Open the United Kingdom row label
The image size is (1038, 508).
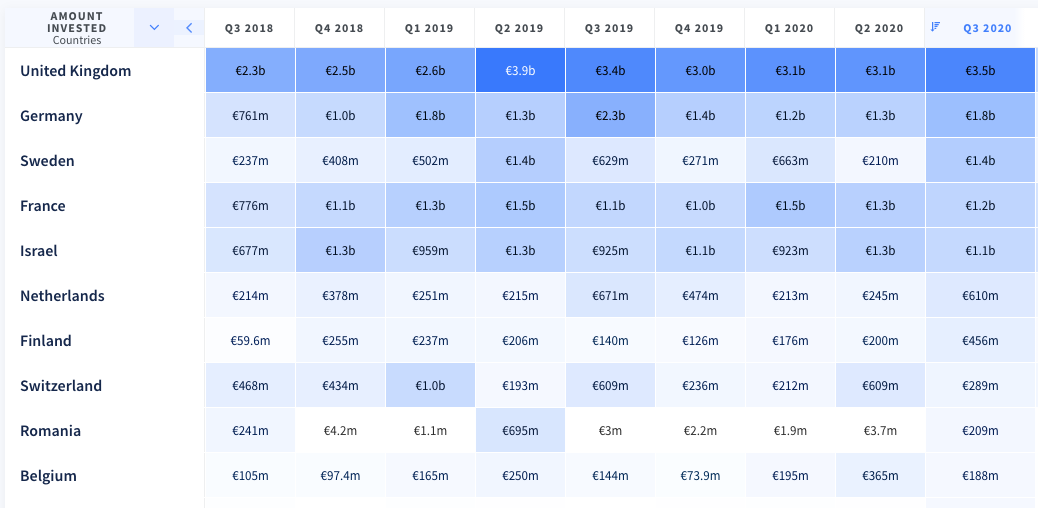click(x=75, y=71)
